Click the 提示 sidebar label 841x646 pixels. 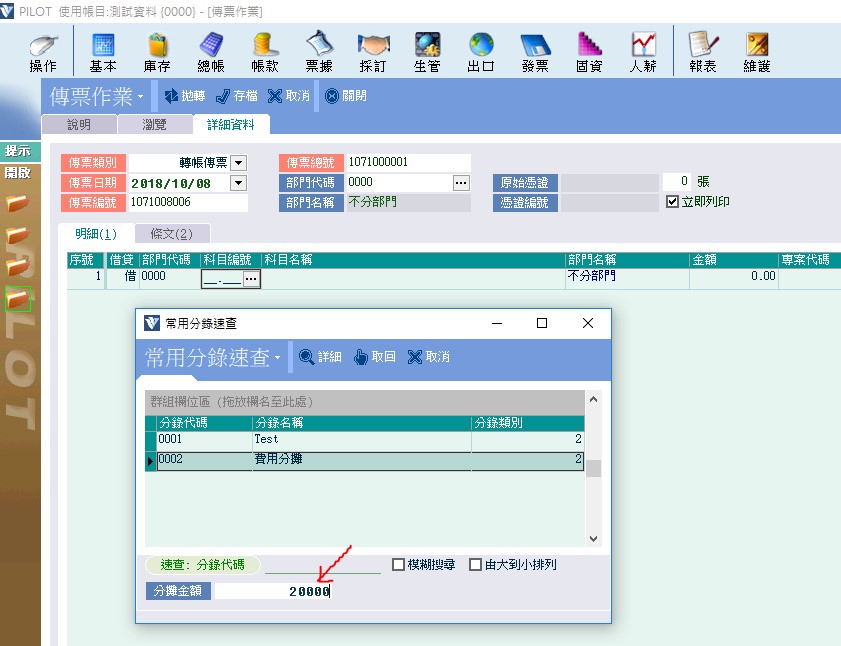[x=18, y=151]
